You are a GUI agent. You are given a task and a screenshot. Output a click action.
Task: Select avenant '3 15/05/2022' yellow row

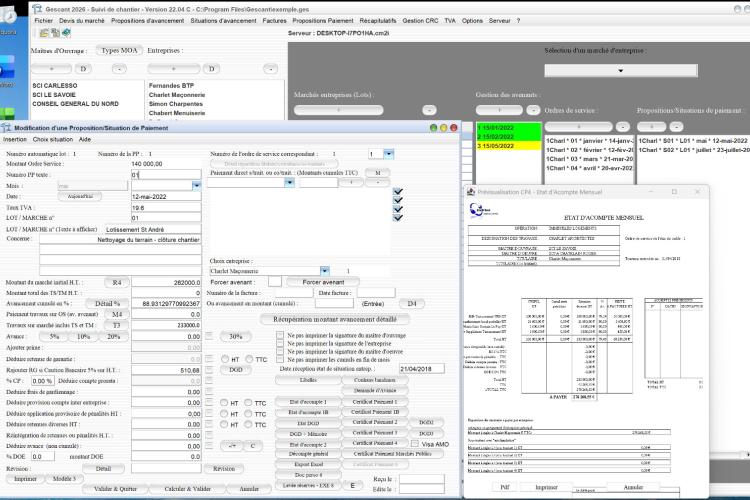[x=509, y=145]
